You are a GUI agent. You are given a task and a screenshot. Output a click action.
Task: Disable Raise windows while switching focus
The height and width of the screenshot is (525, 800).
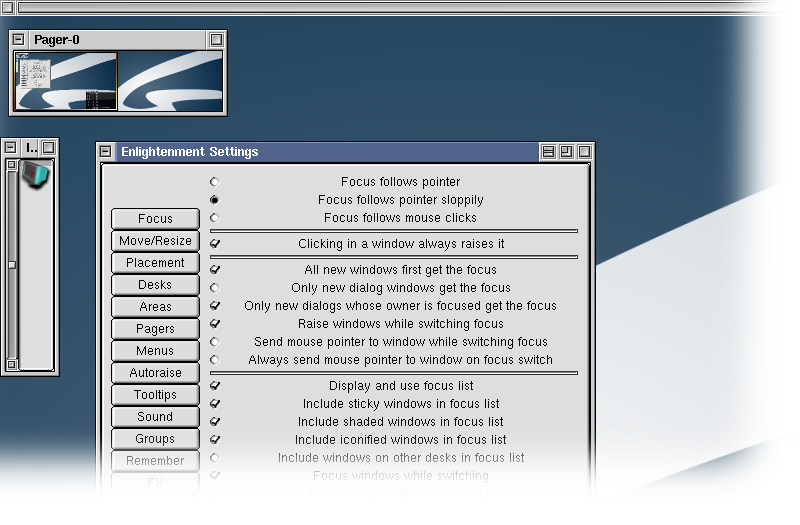click(215, 323)
